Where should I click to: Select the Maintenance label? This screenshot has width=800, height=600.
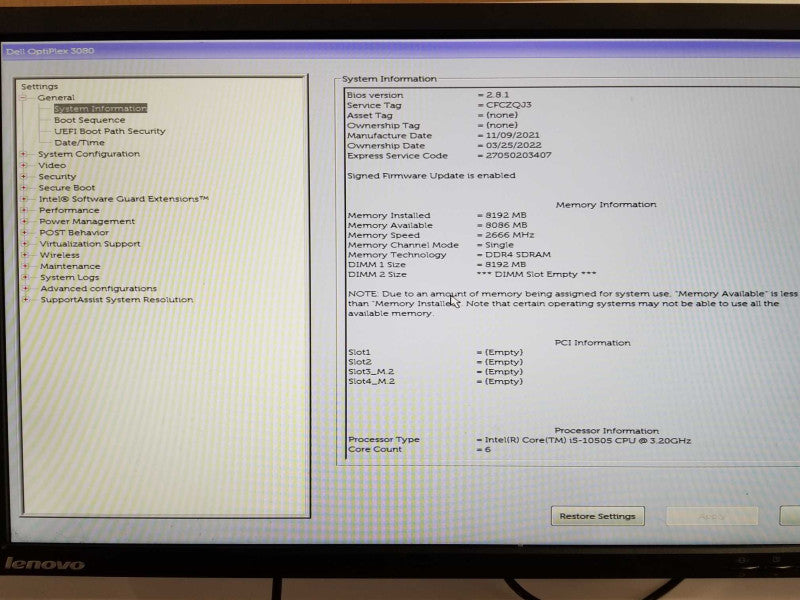(x=70, y=266)
